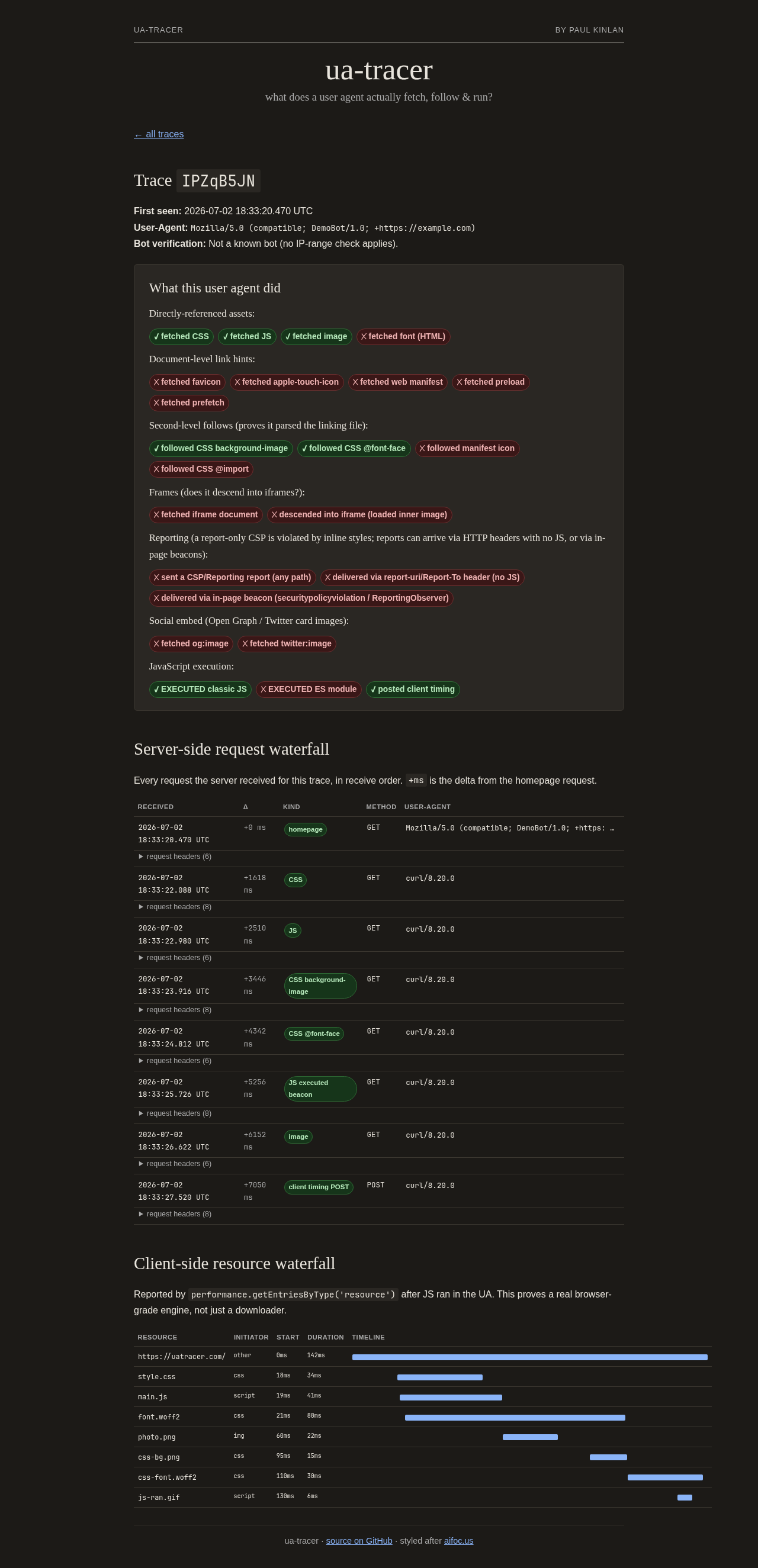
Task: Expand request headers under CSS @font-face row
Action: tap(175, 1060)
